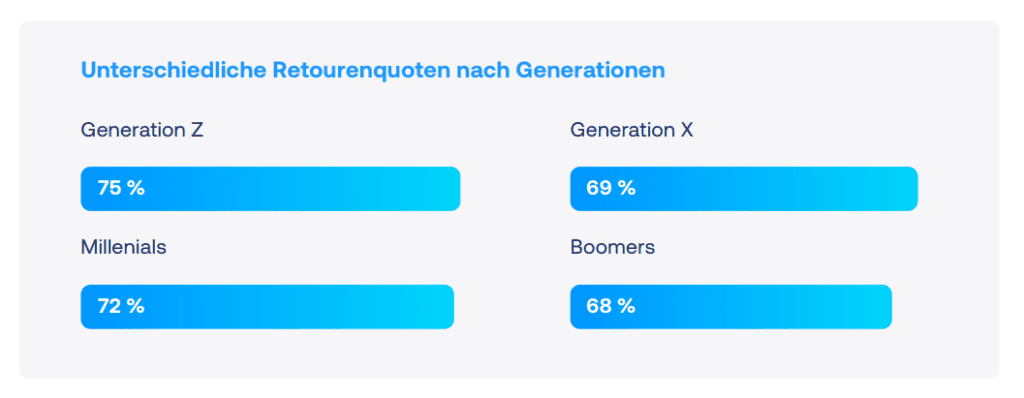Click the 75 % value text
This screenshot has height=398, width=1024.
pos(121,188)
